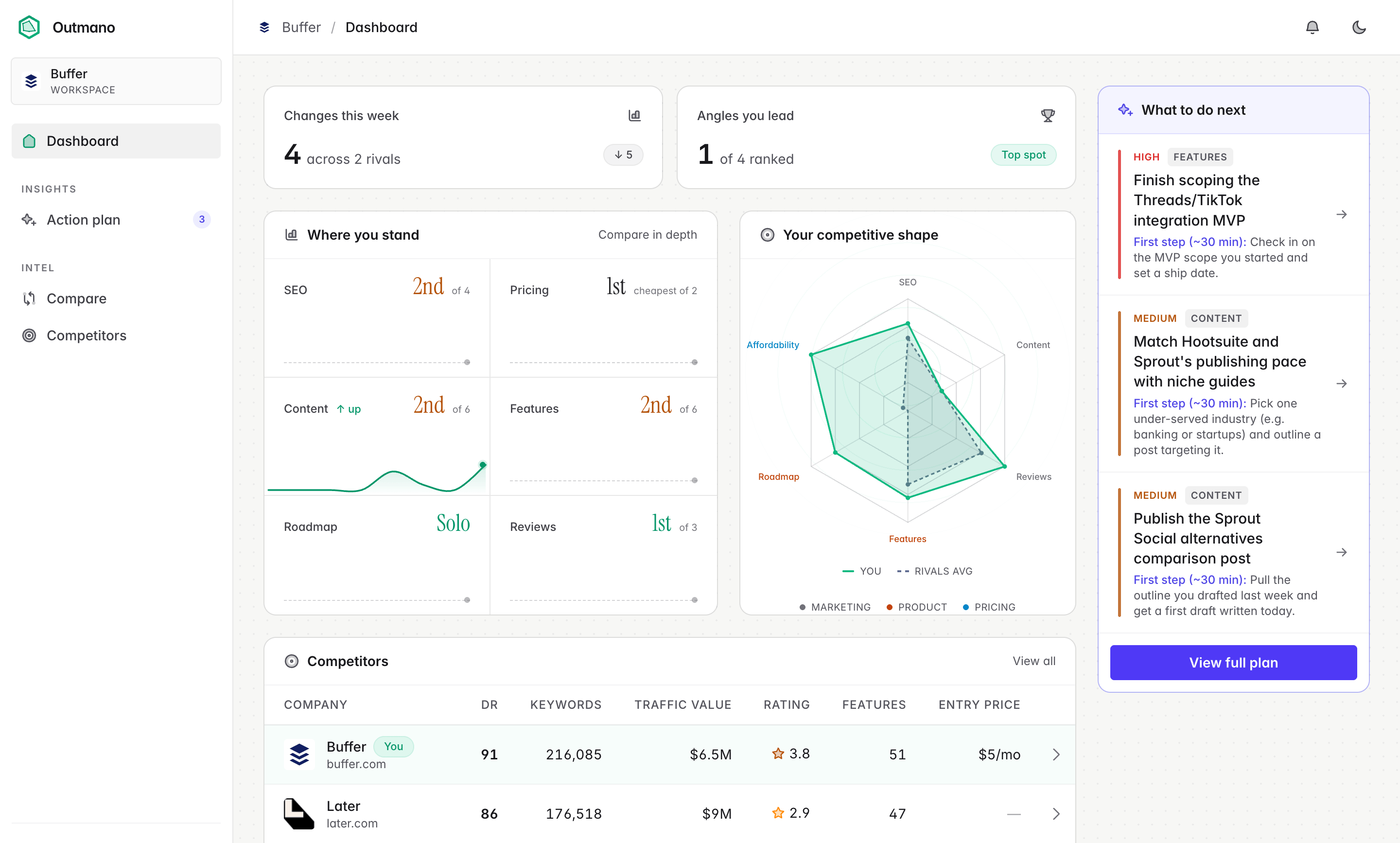
Task: Select Dashboard in the sidebar
Action: click(x=116, y=141)
